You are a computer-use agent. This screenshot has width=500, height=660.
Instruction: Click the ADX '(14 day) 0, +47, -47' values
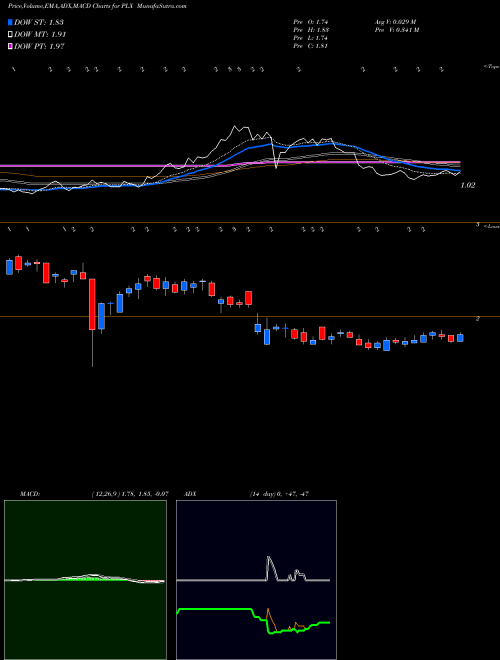coord(279,494)
